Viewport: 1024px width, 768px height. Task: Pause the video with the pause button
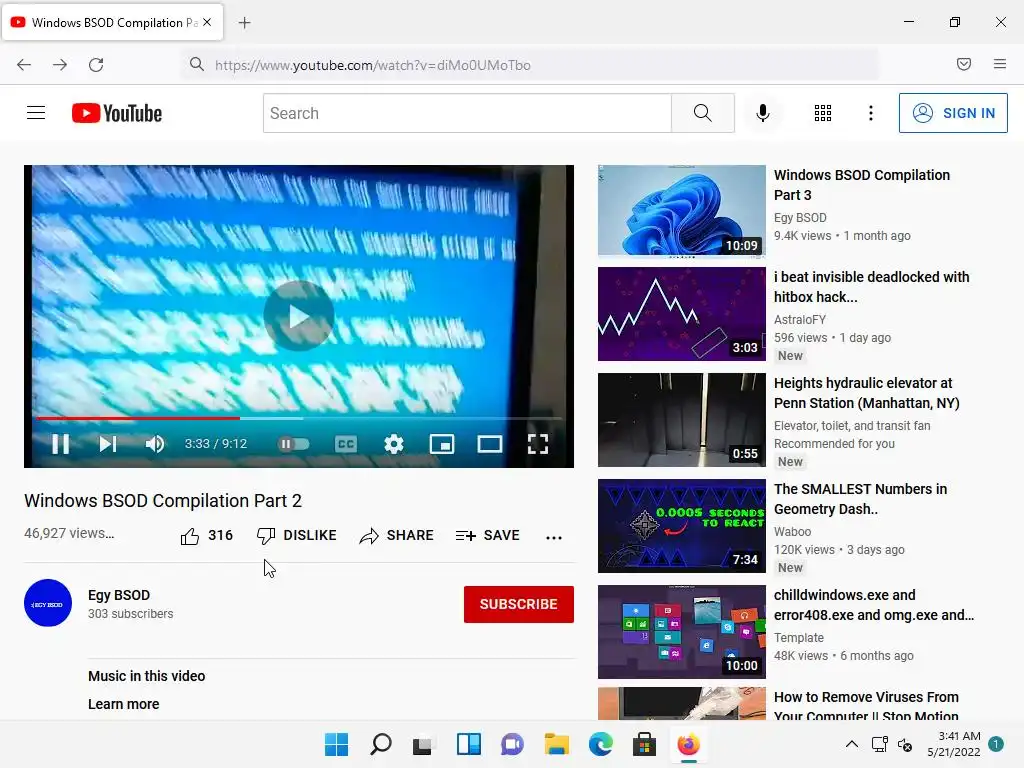pos(60,444)
